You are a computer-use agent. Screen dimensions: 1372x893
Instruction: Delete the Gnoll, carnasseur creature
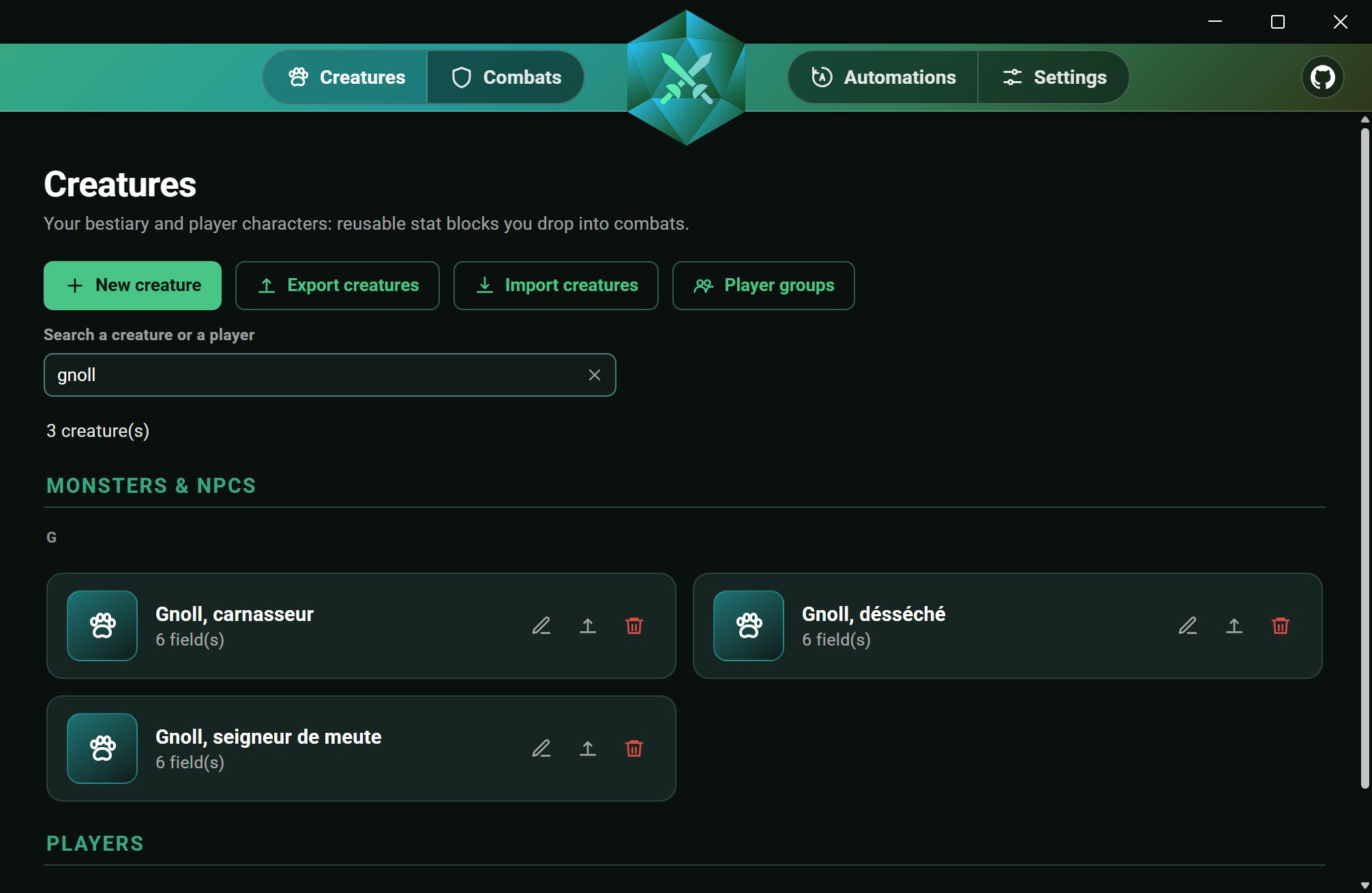[x=634, y=626]
